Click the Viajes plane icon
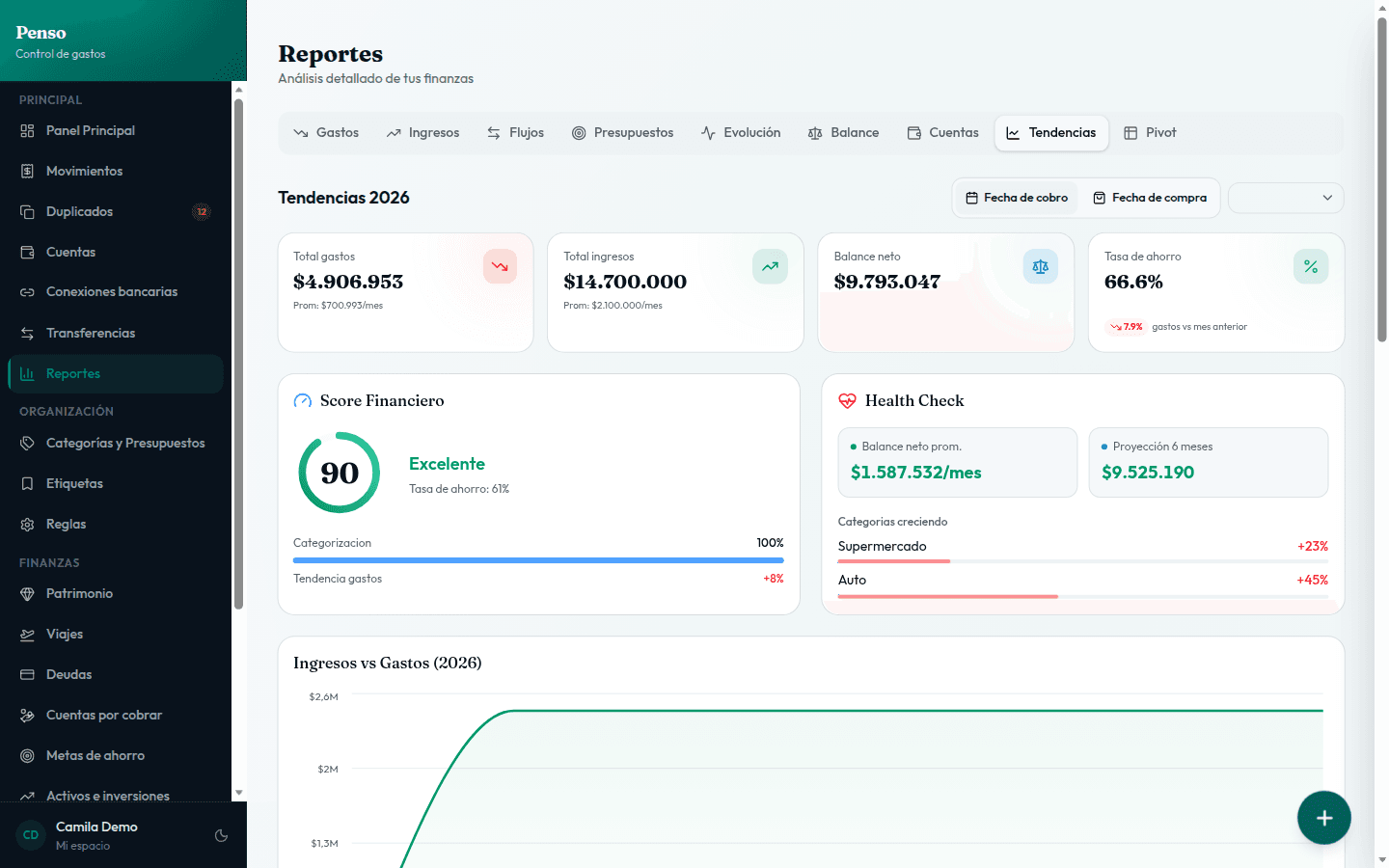1389x868 pixels. coord(27,634)
